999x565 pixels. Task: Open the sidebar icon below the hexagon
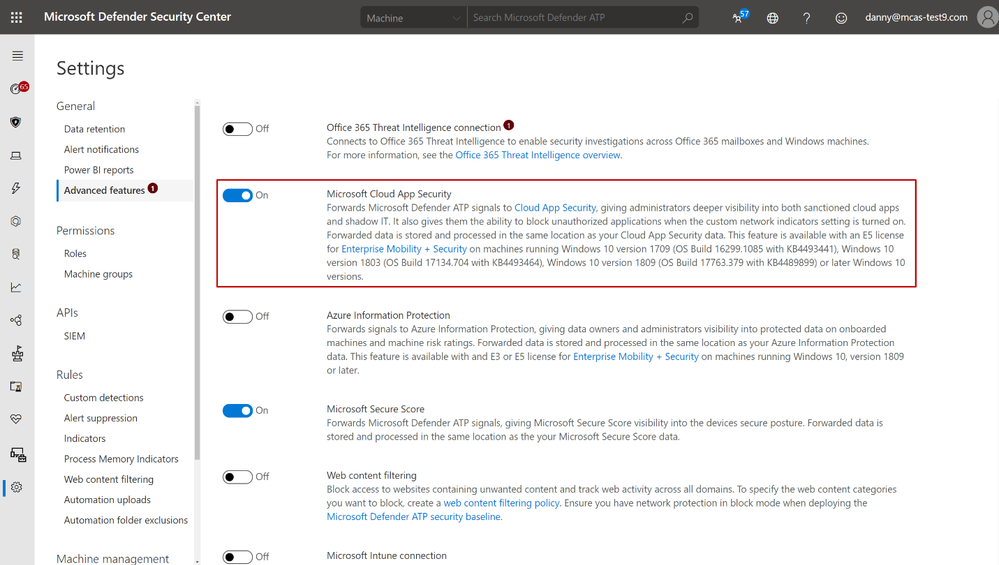click(x=16, y=254)
